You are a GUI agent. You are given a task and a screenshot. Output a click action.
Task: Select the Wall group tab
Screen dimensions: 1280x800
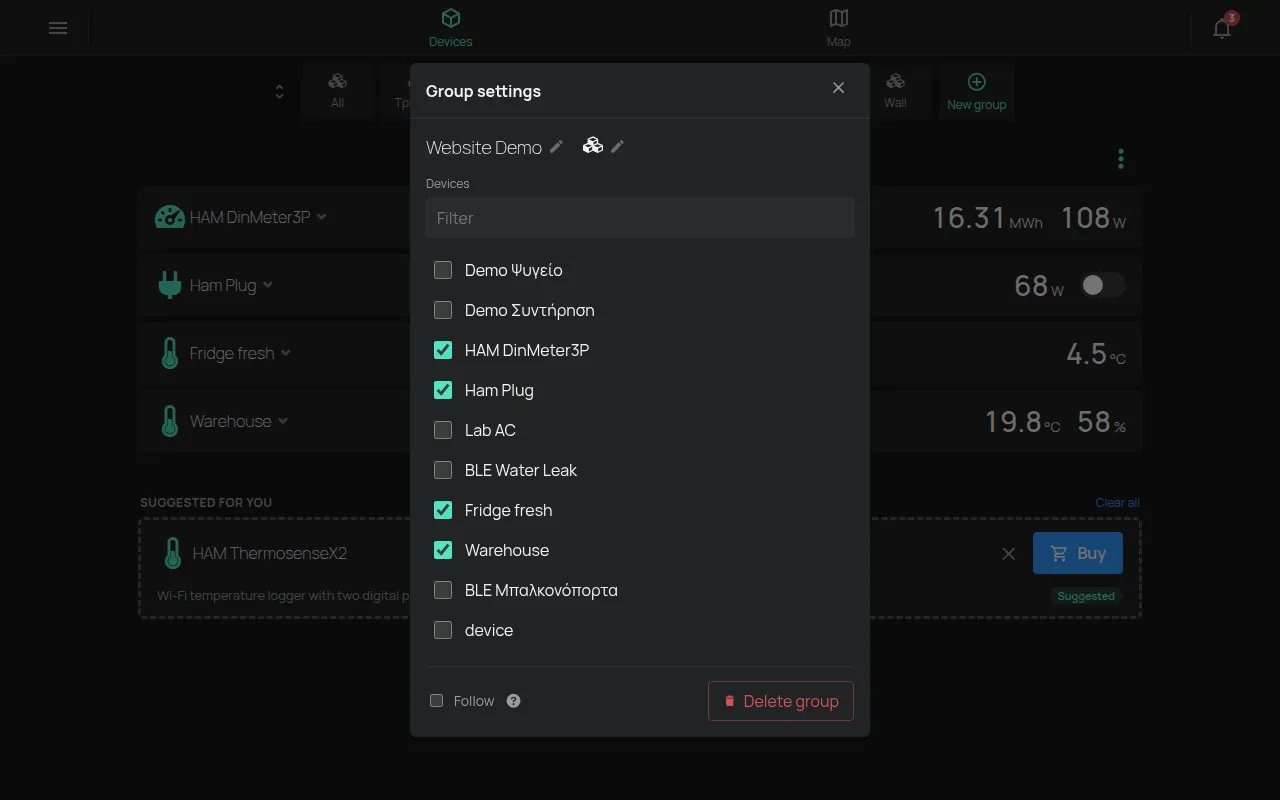point(895,91)
